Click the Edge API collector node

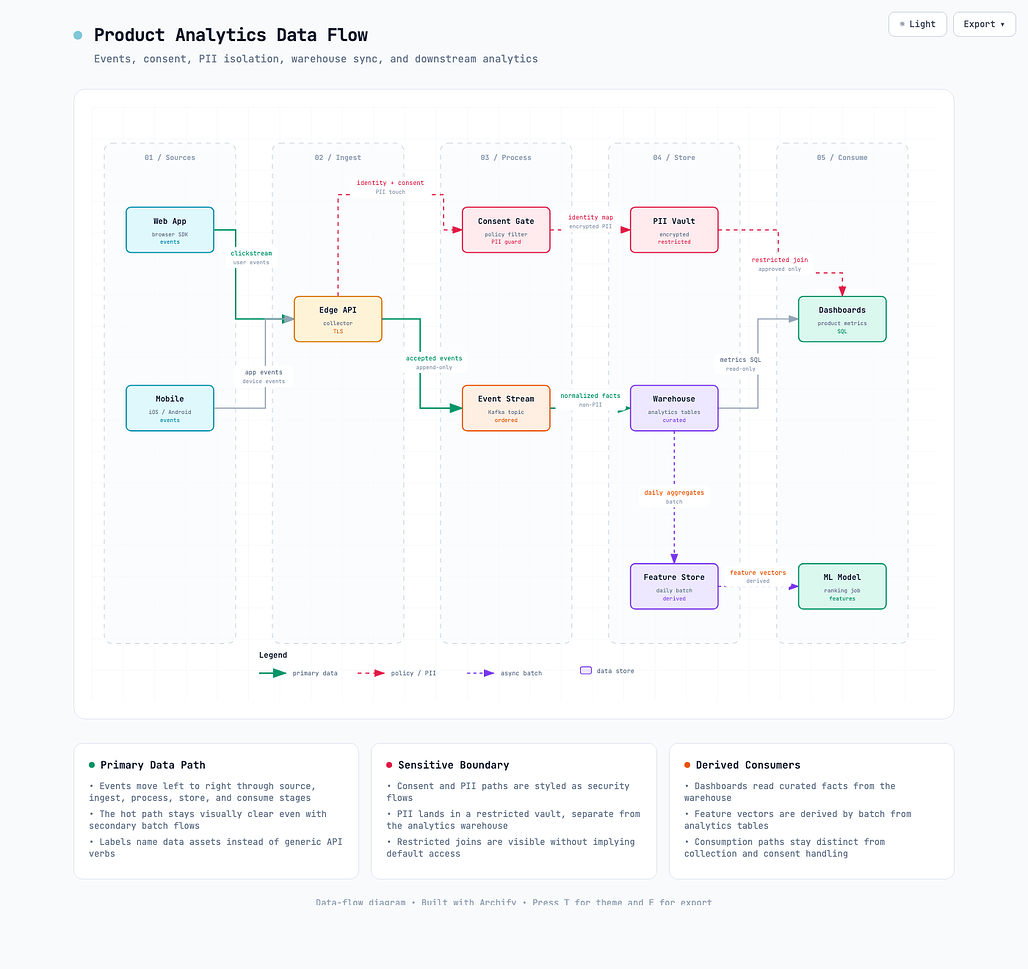338,319
